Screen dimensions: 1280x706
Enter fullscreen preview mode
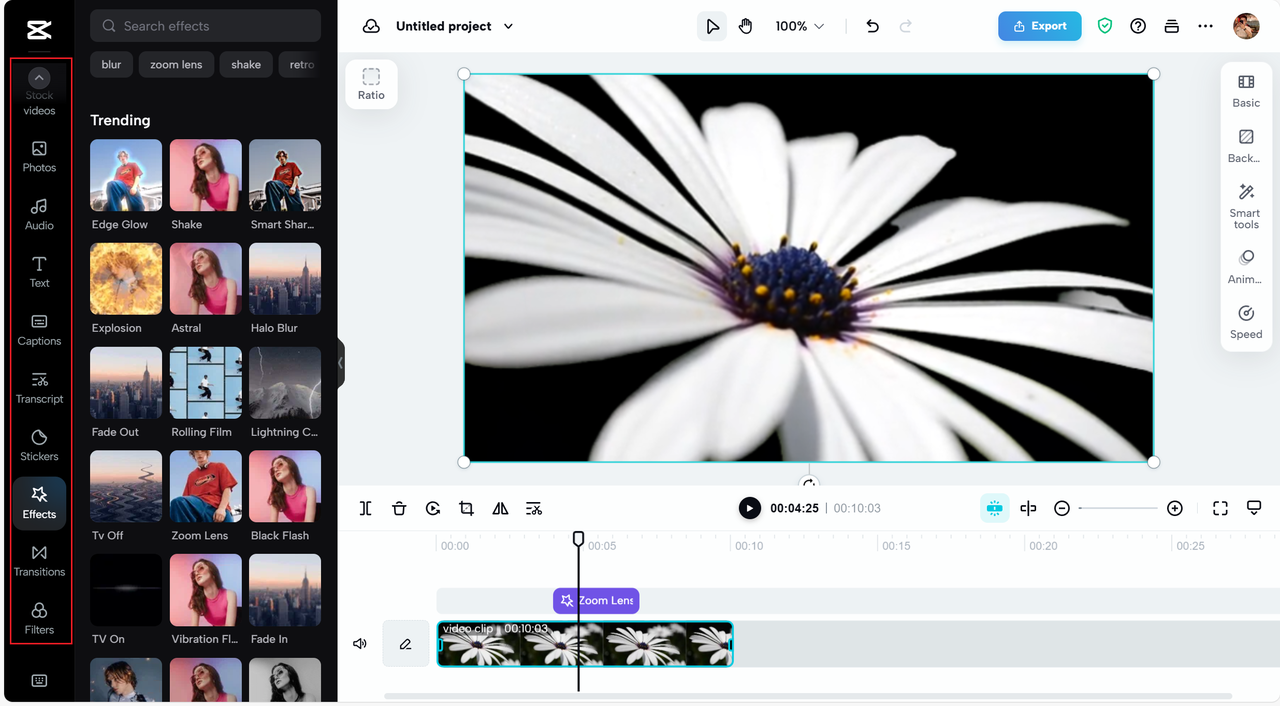tap(1220, 508)
